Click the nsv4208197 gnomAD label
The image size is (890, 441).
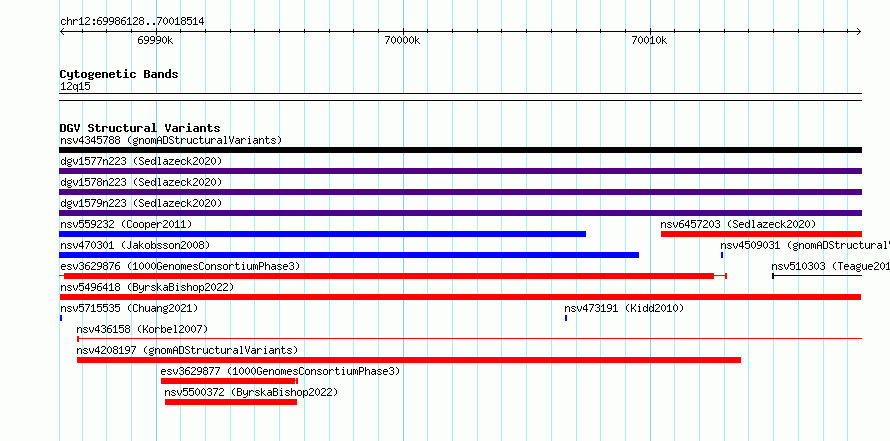tap(187, 350)
